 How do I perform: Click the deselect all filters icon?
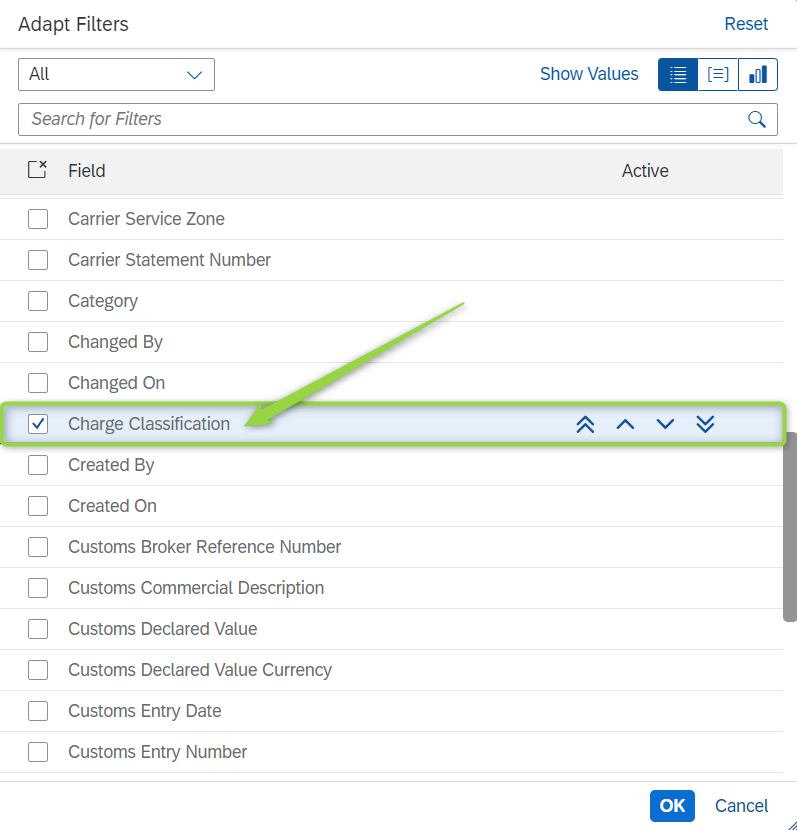click(x=37, y=170)
